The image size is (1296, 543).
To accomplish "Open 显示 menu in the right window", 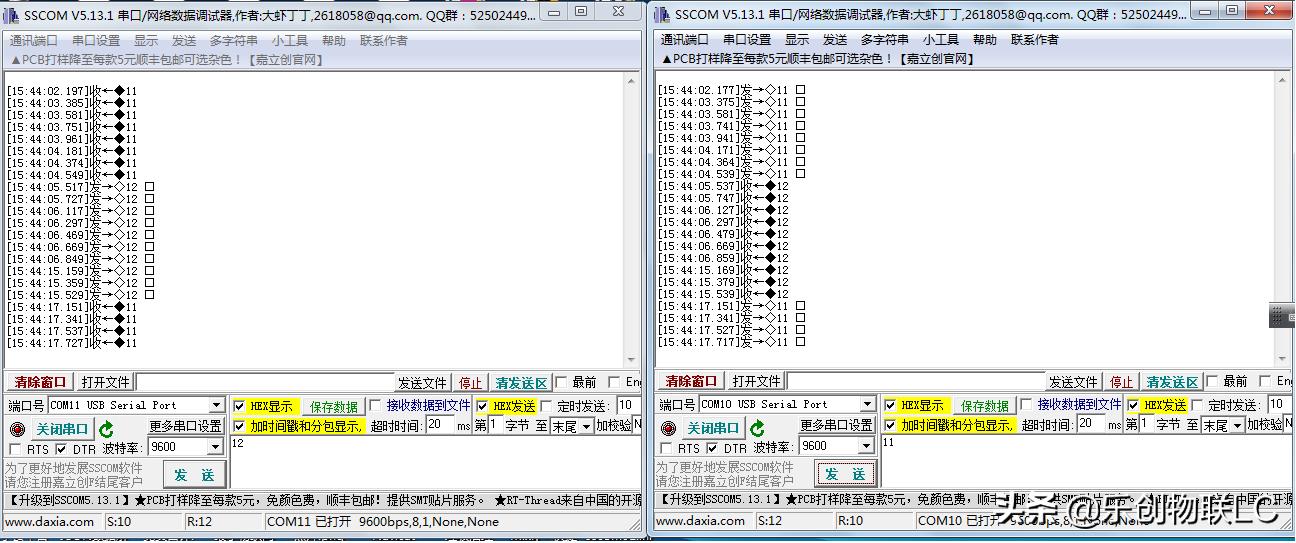I will coord(797,40).
